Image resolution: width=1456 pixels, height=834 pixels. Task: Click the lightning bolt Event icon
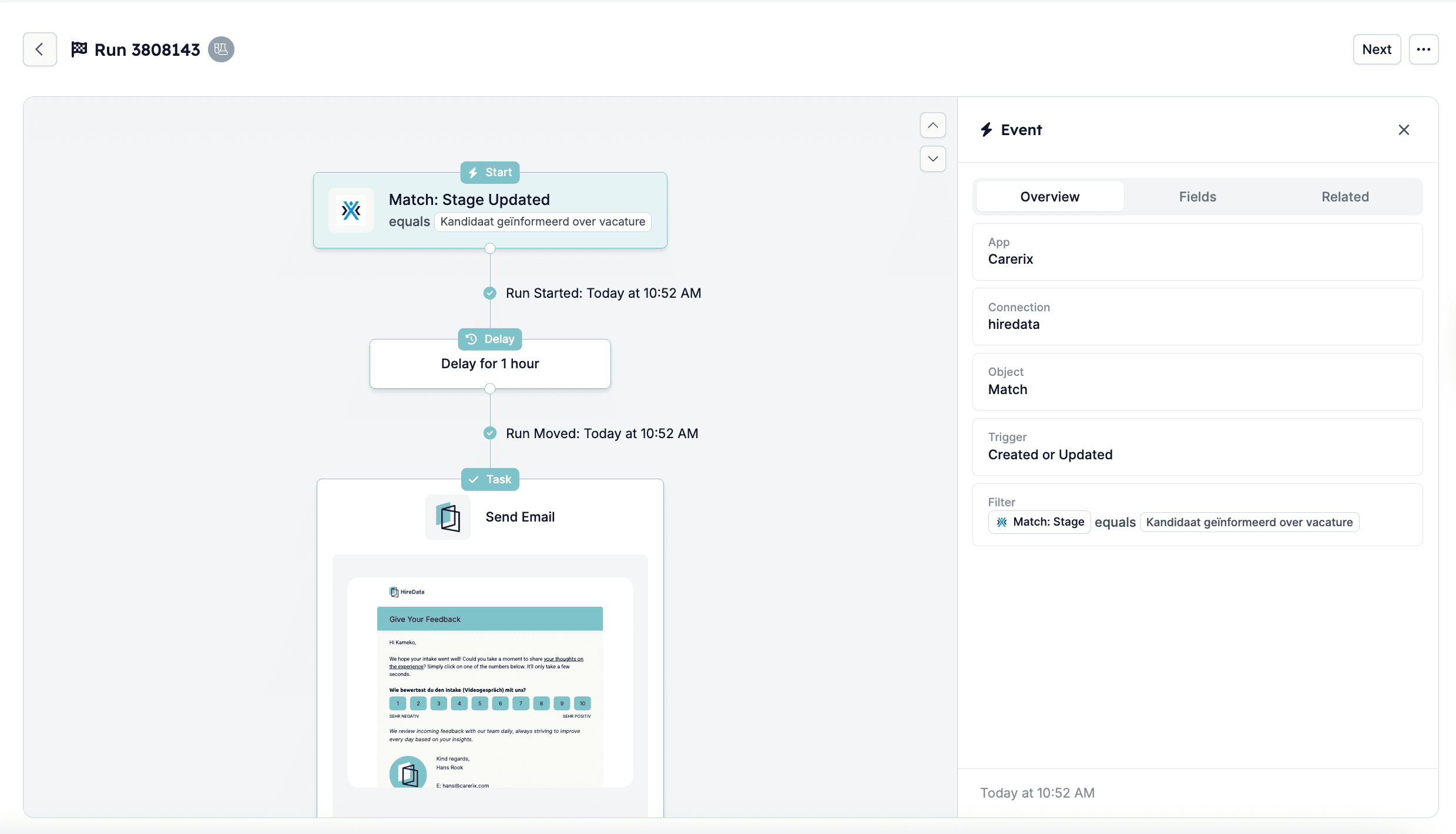987,130
